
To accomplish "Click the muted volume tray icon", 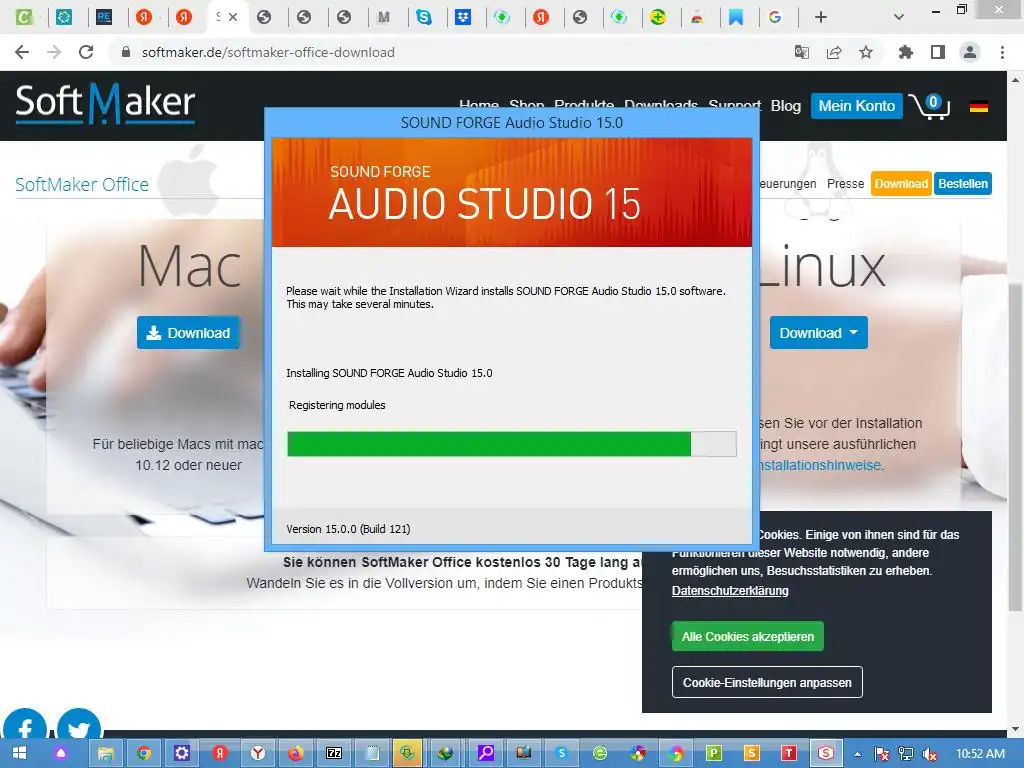I will (x=929, y=754).
